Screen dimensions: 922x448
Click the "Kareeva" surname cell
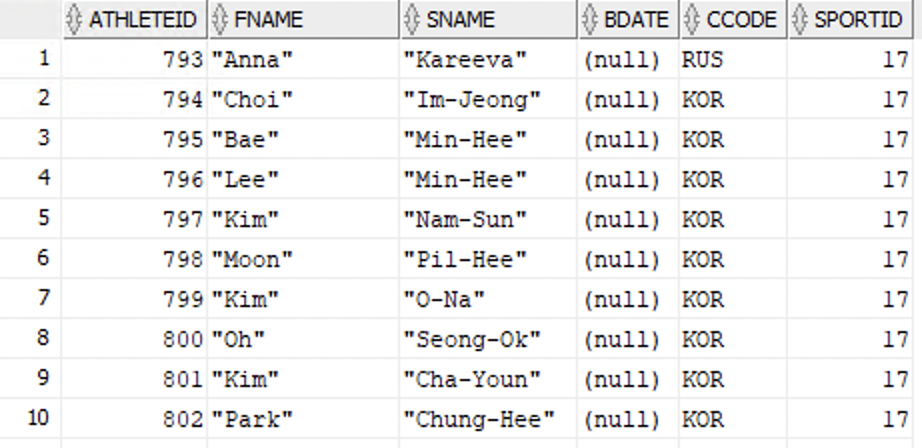463,60
